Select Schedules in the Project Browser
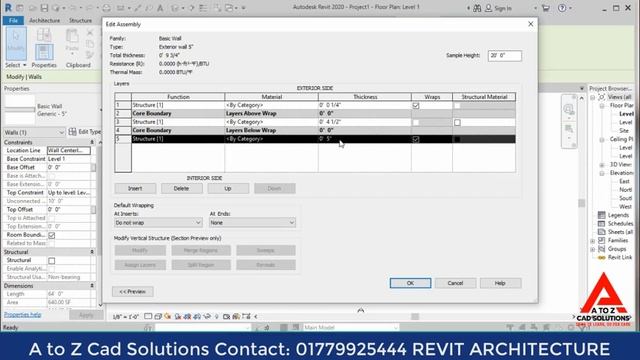Screen dimensions: 640x360 tap(620, 224)
